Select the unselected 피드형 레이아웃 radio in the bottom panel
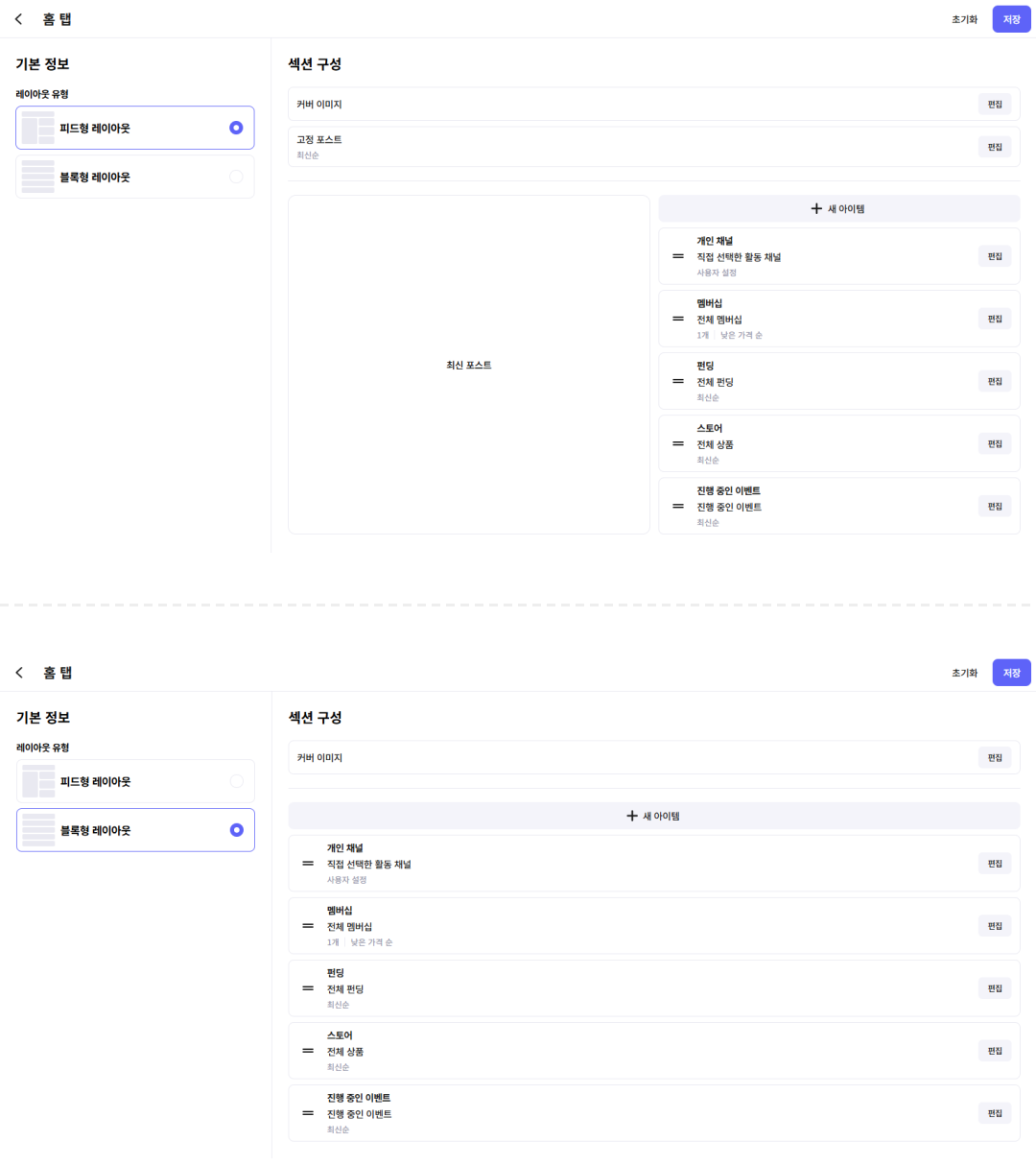Screen dimensions: 1036x1165 pyautogui.click(x=237, y=781)
